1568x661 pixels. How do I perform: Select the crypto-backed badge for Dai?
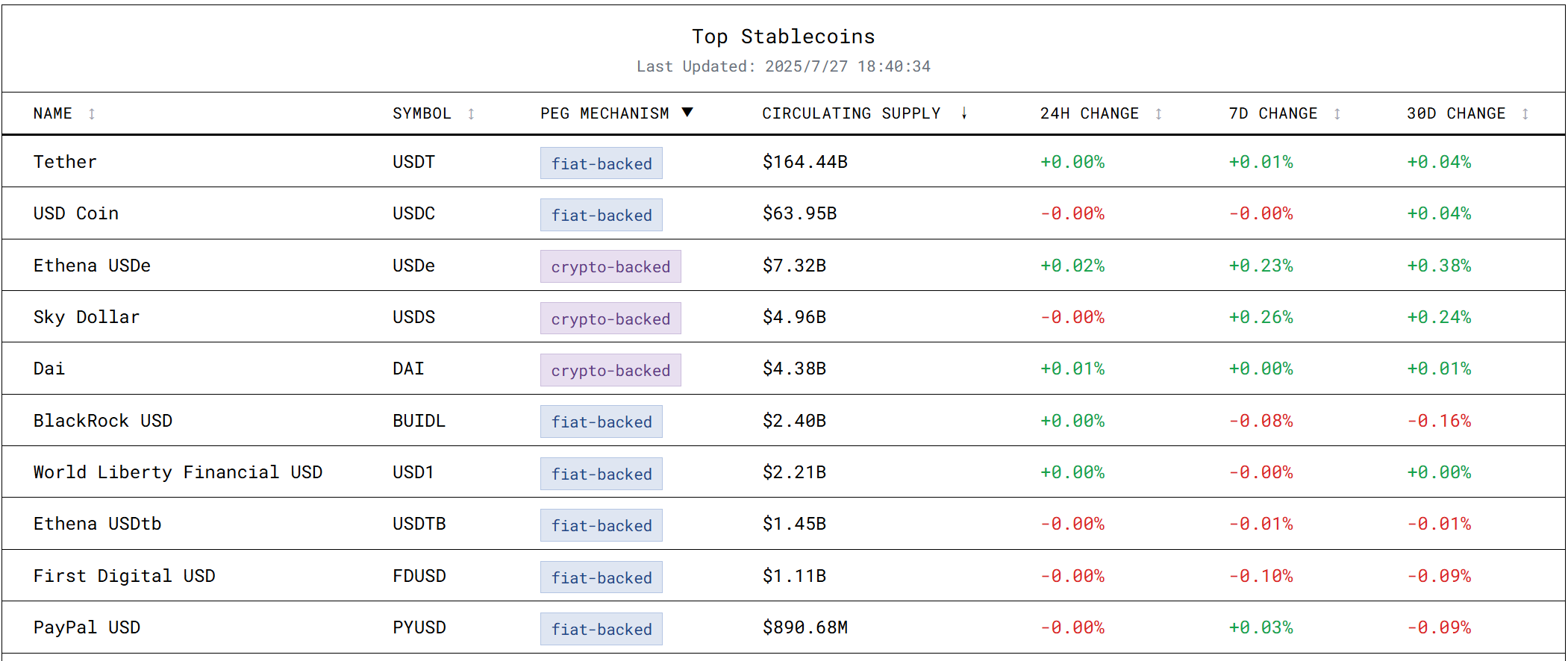[x=610, y=370]
